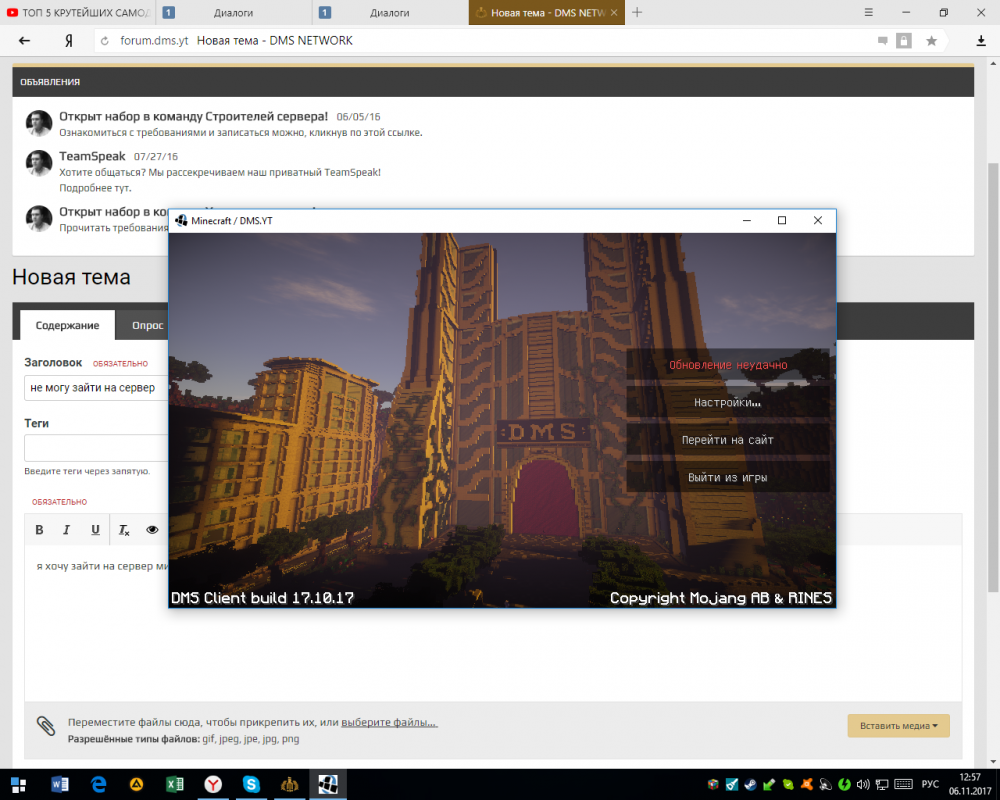Switch to the 'Опрос' tab
The height and width of the screenshot is (800, 1000).
click(x=147, y=325)
